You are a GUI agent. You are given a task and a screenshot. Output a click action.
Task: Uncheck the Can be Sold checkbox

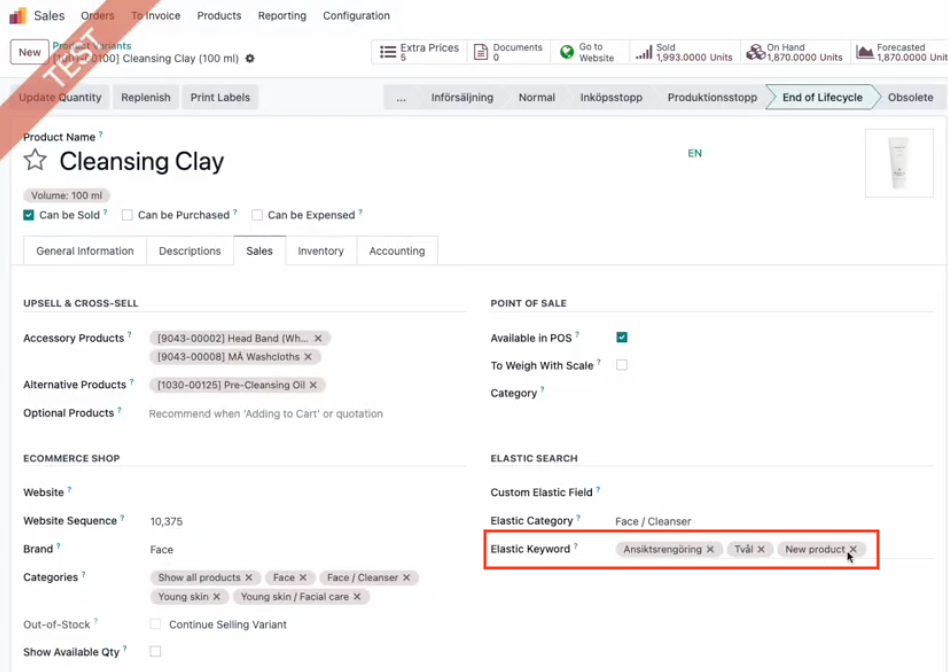coord(29,215)
